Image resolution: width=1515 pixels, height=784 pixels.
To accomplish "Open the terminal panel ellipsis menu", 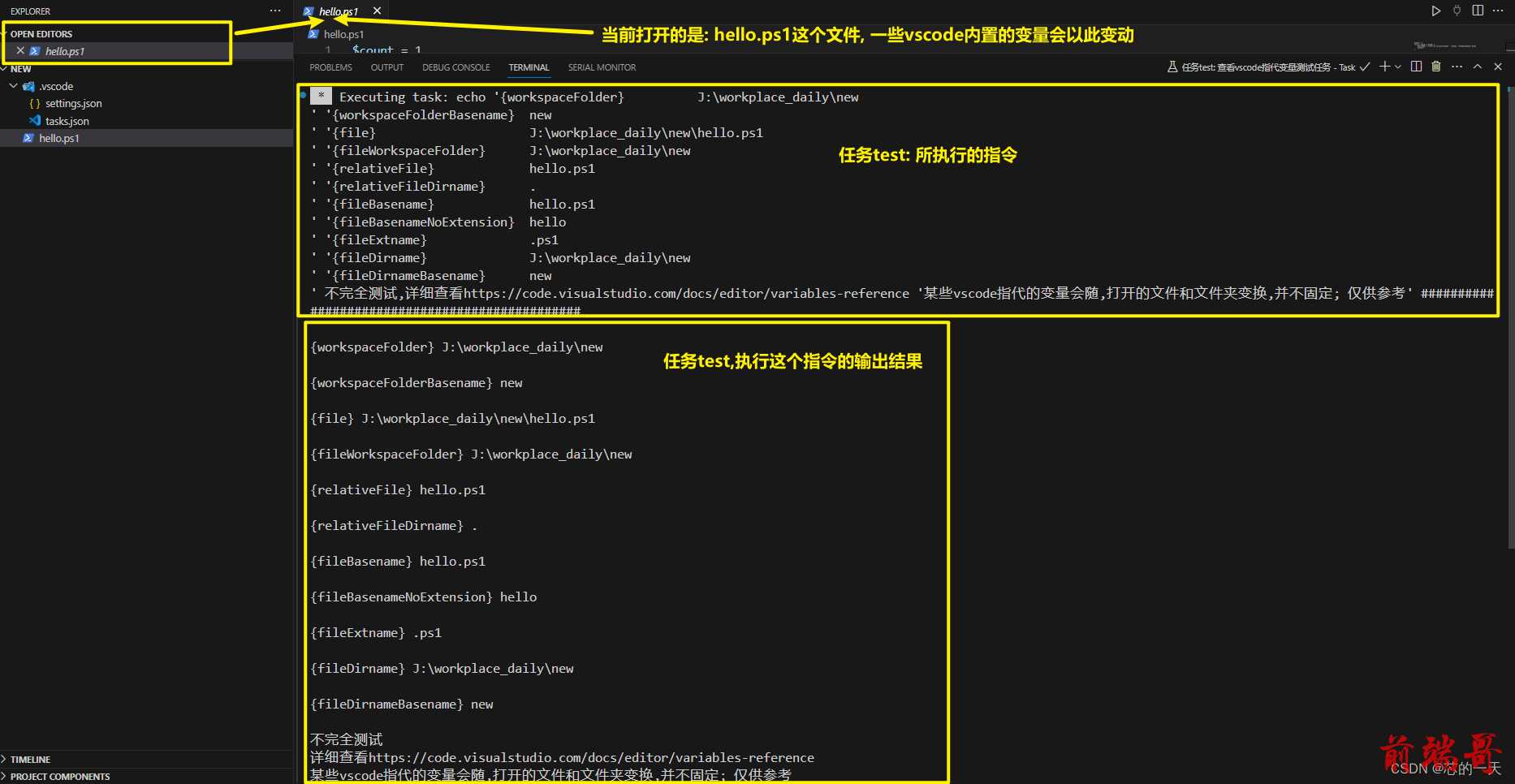I will pos(1457,67).
